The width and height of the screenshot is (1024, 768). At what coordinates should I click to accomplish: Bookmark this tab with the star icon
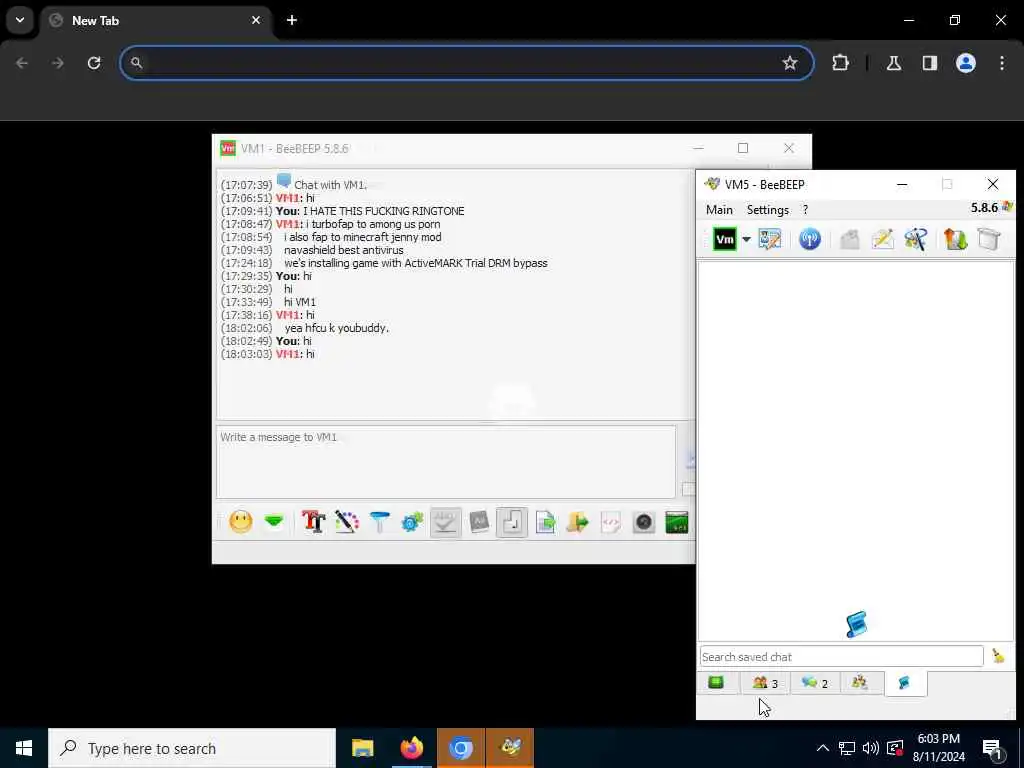(x=790, y=63)
